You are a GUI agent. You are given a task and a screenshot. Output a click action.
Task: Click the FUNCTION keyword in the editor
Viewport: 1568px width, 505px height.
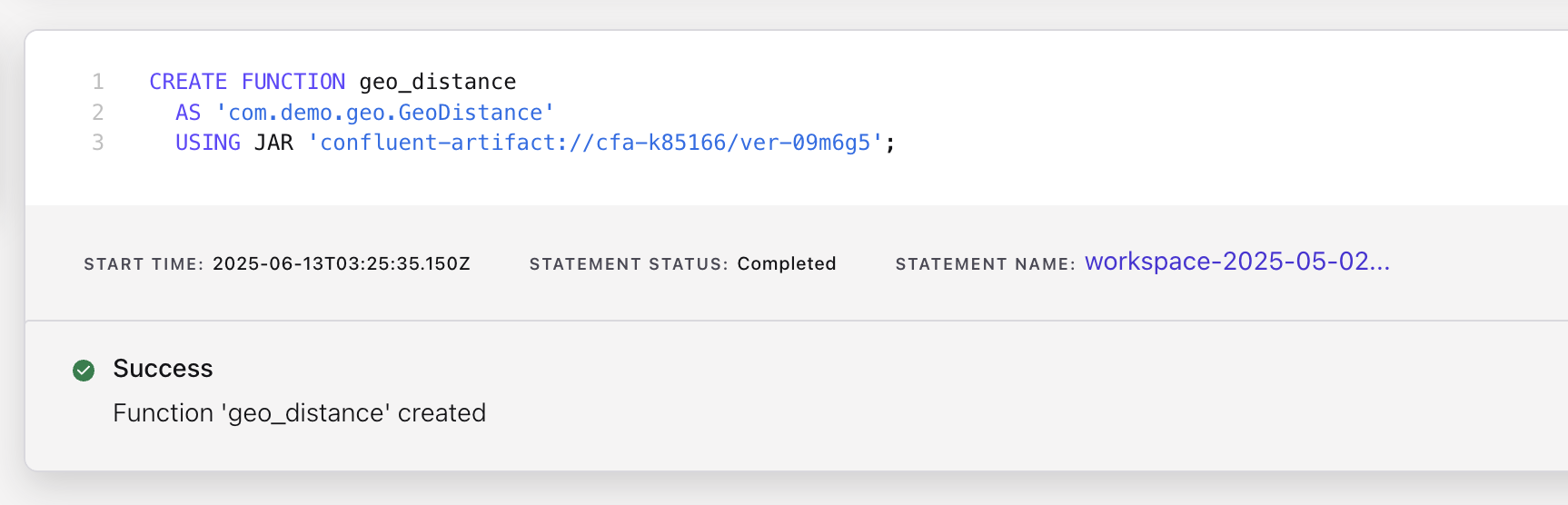(x=293, y=82)
